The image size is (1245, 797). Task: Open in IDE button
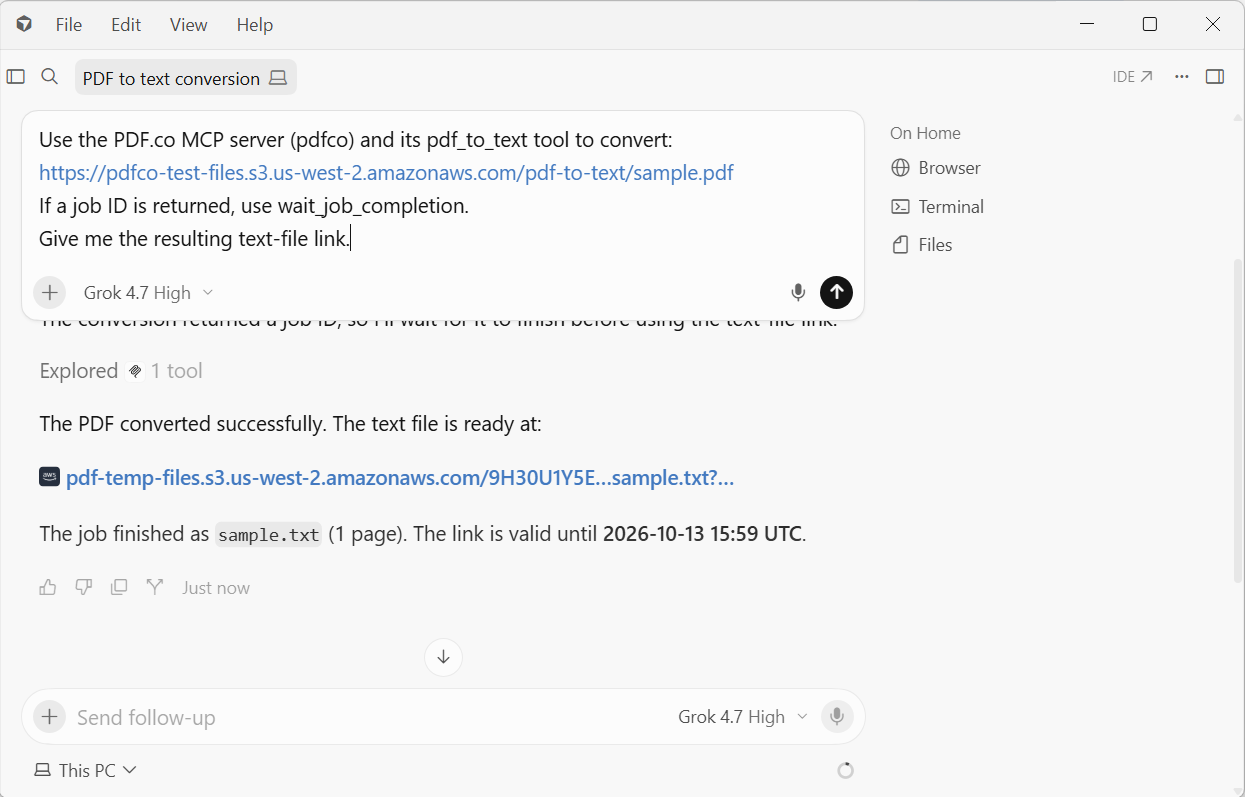click(x=1133, y=76)
